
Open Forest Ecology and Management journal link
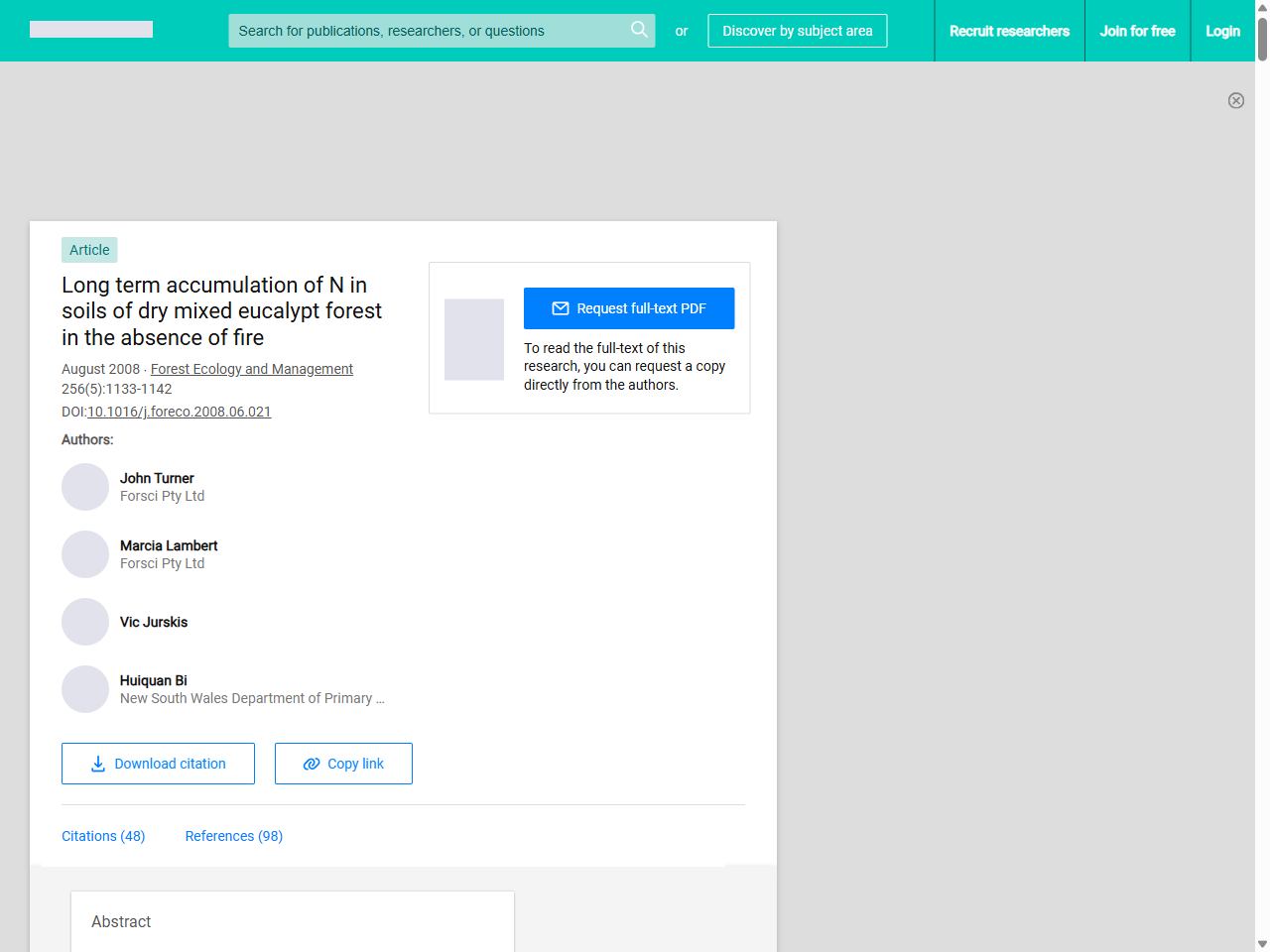[252, 369]
